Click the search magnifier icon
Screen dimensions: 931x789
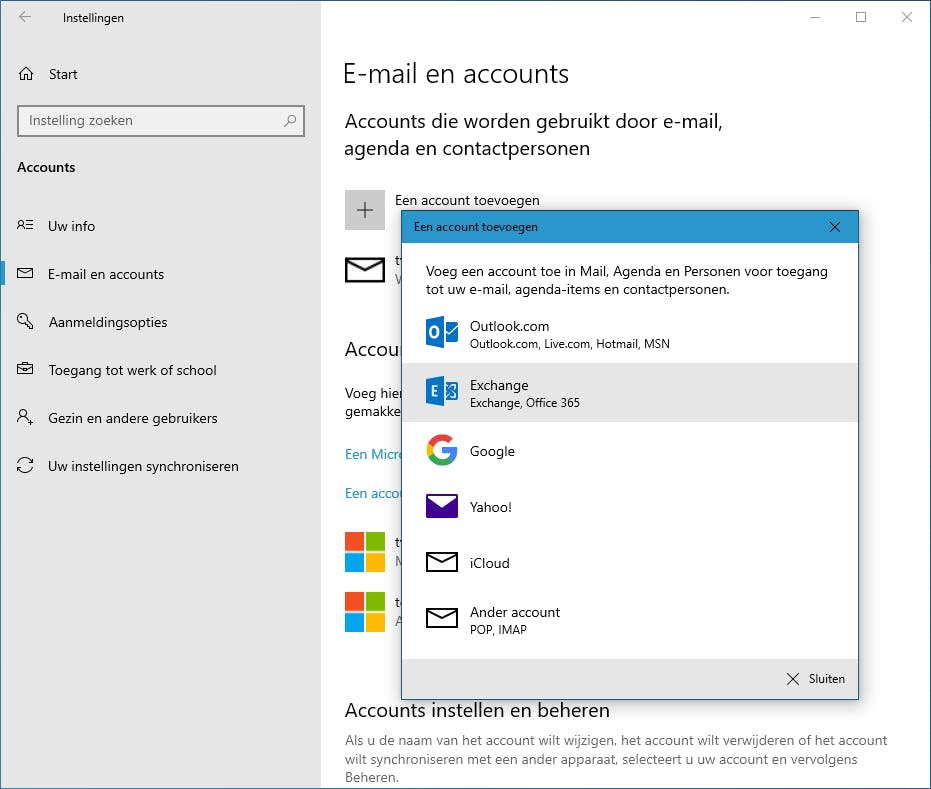[290, 121]
